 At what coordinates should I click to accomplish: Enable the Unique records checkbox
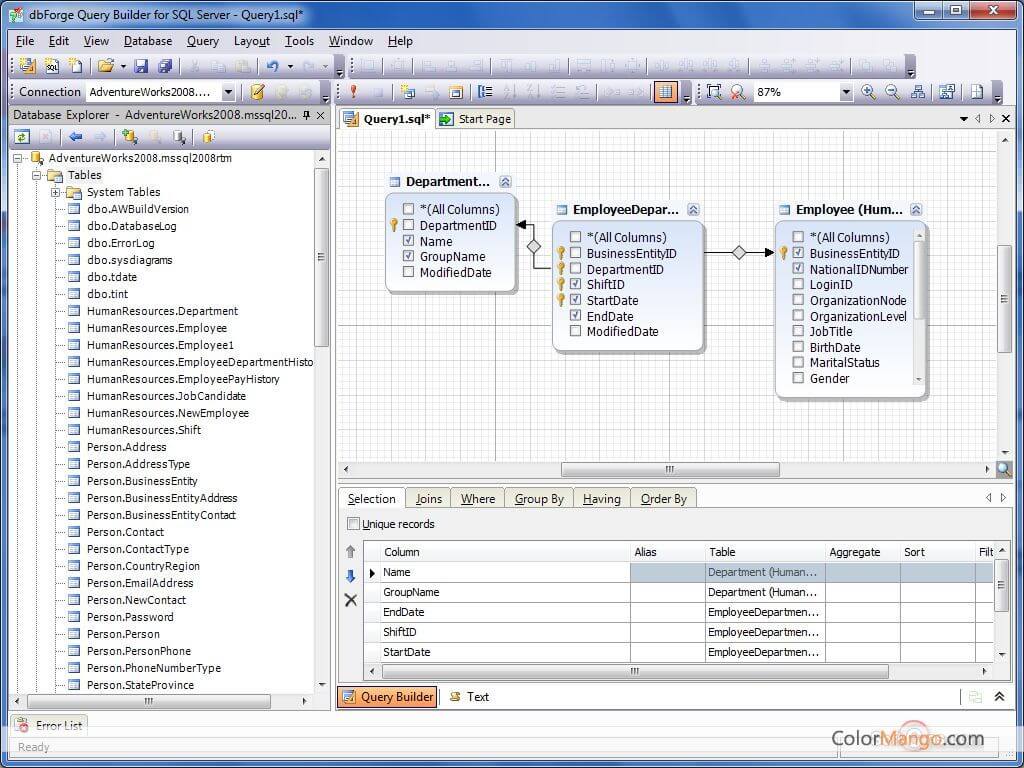click(353, 524)
